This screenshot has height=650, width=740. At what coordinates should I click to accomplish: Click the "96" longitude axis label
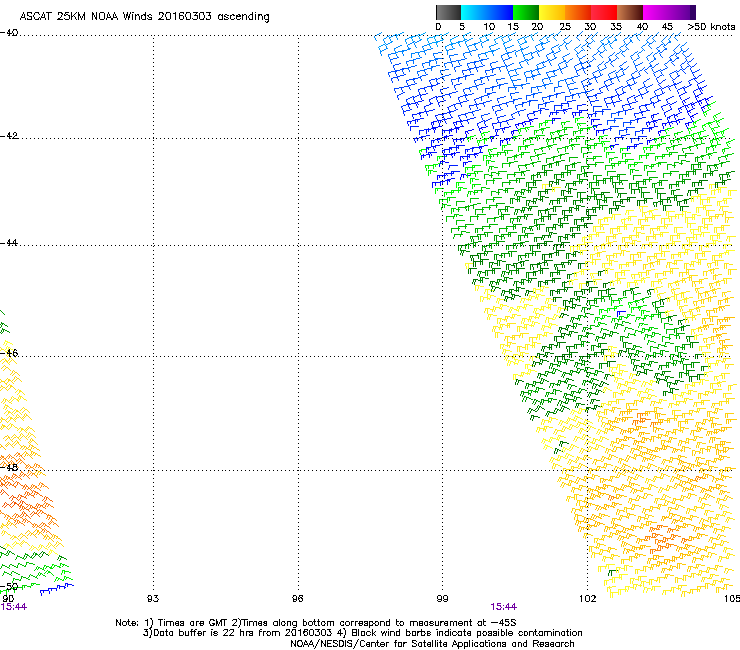[298, 599]
